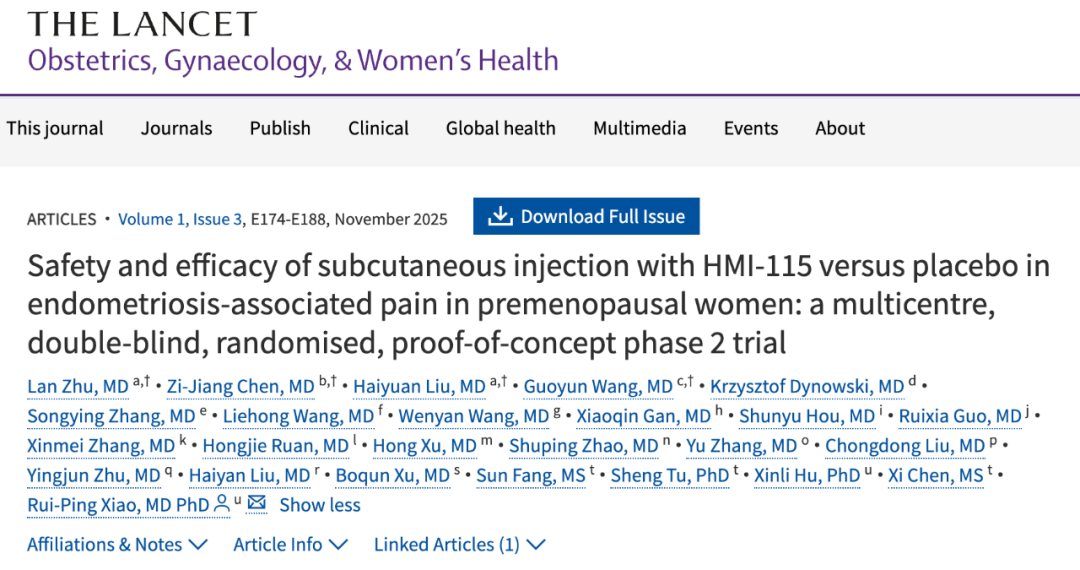Expand the Affiliations & Notes section

pos(117,544)
